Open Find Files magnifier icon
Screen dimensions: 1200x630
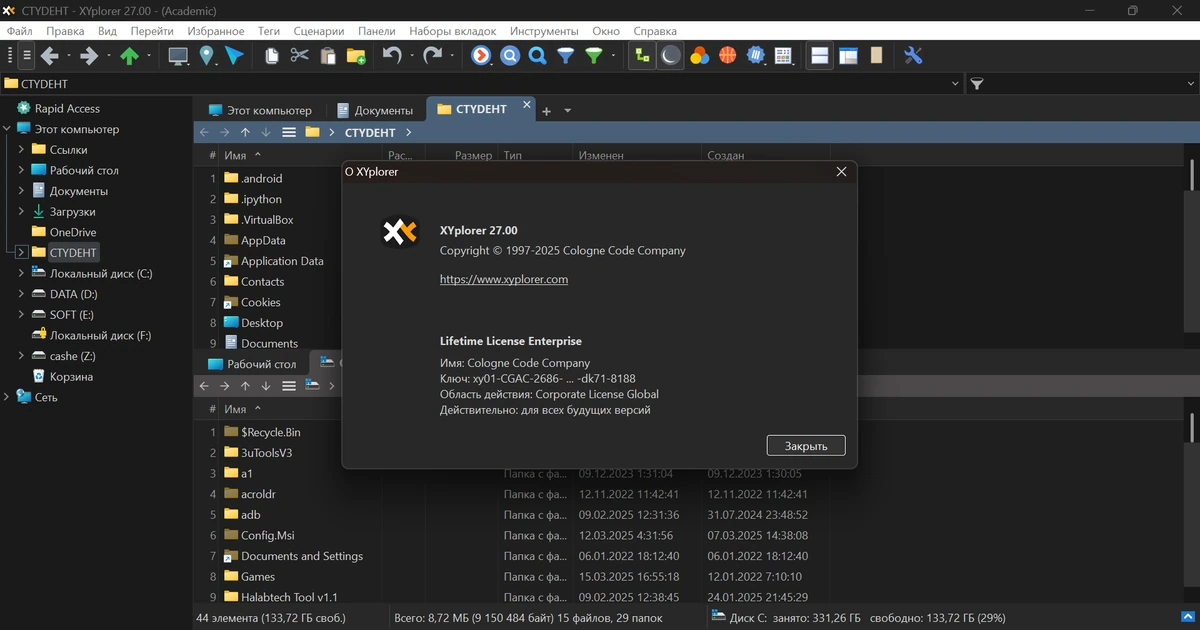tap(537, 56)
